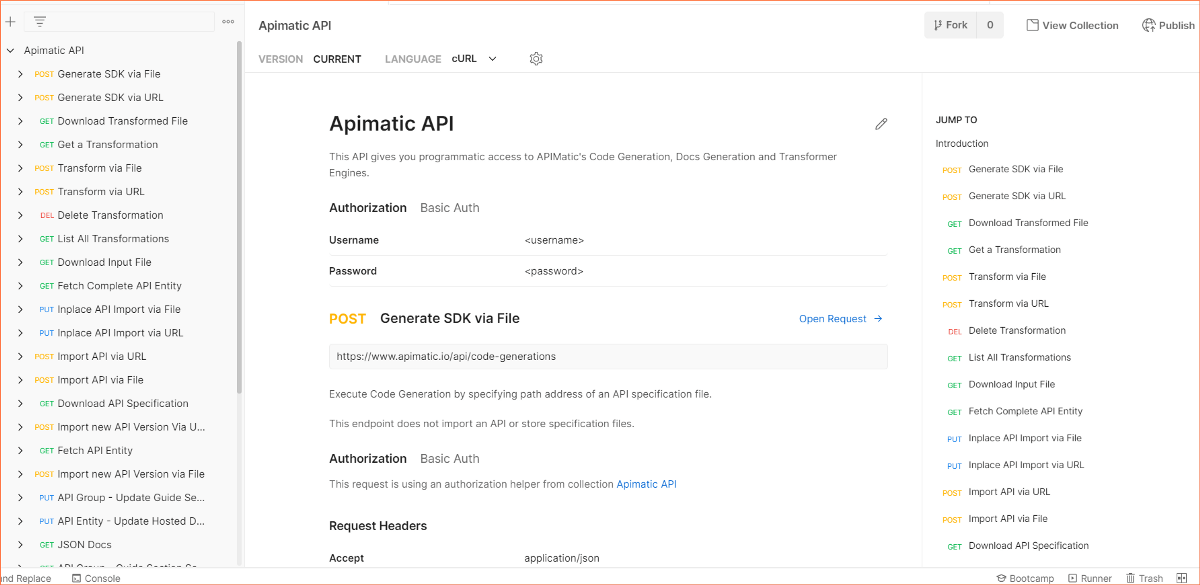The width and height of the screenshot is (1200, 585).
Task: Select Download Input File in sidebar
Action: point(104,262)
